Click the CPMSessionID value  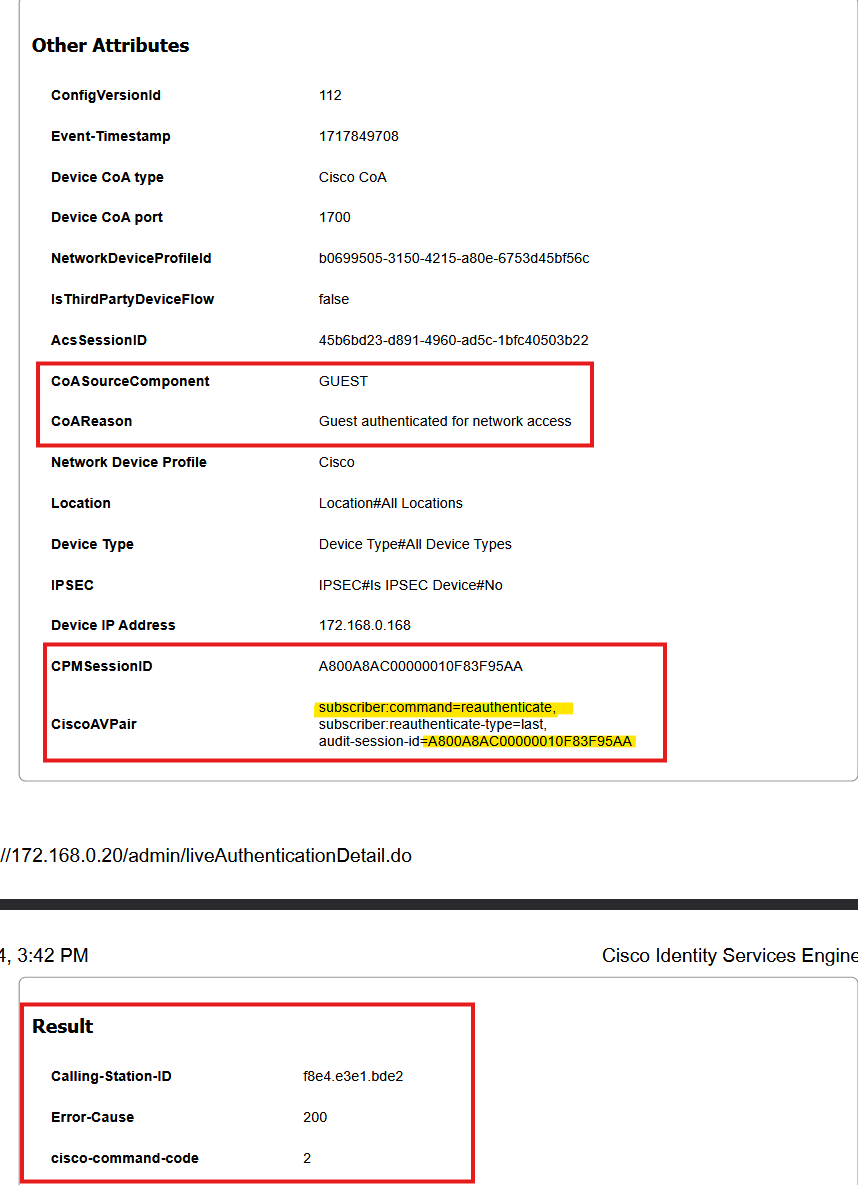420,666
